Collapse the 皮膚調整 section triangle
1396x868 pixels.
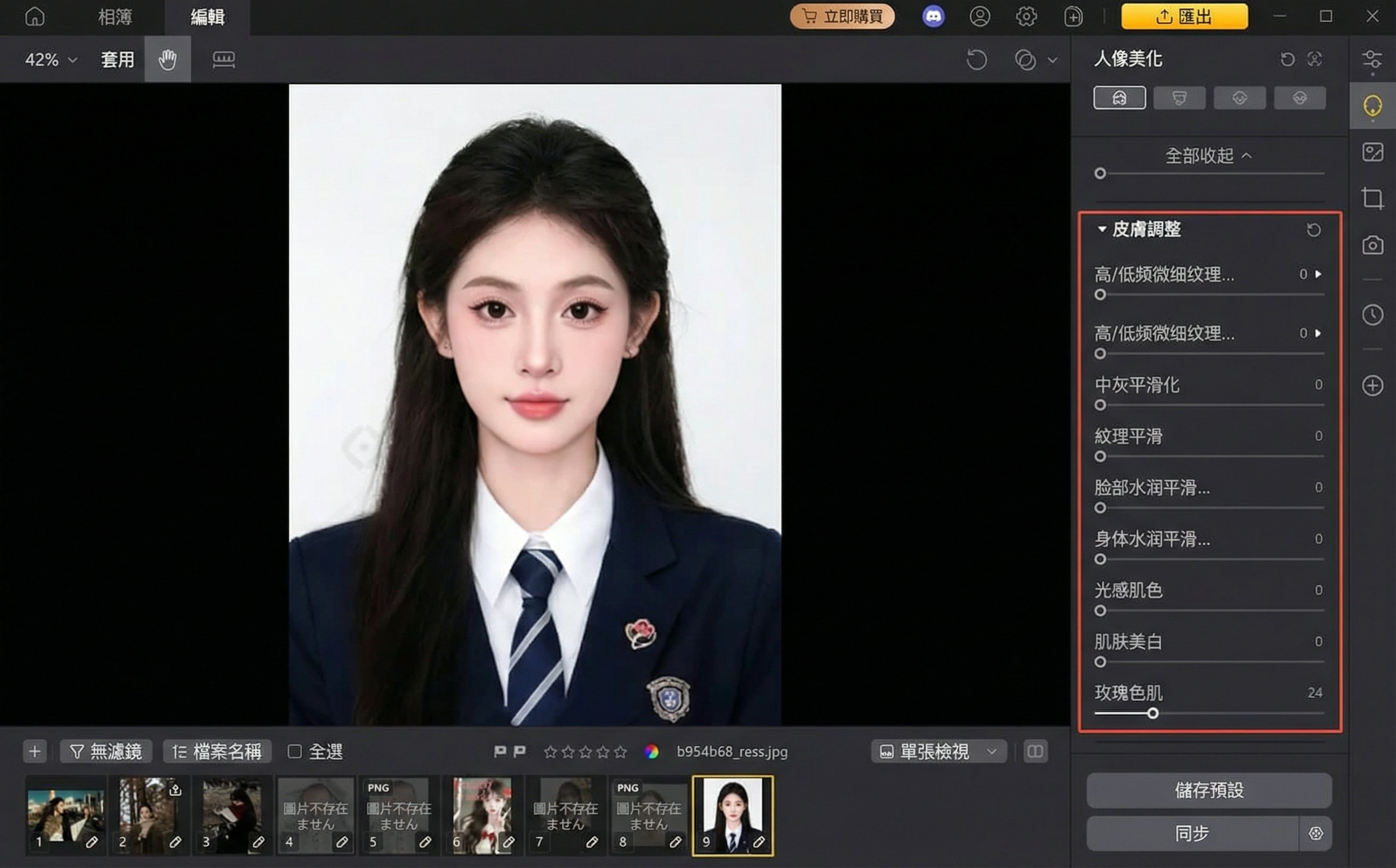1101,229
